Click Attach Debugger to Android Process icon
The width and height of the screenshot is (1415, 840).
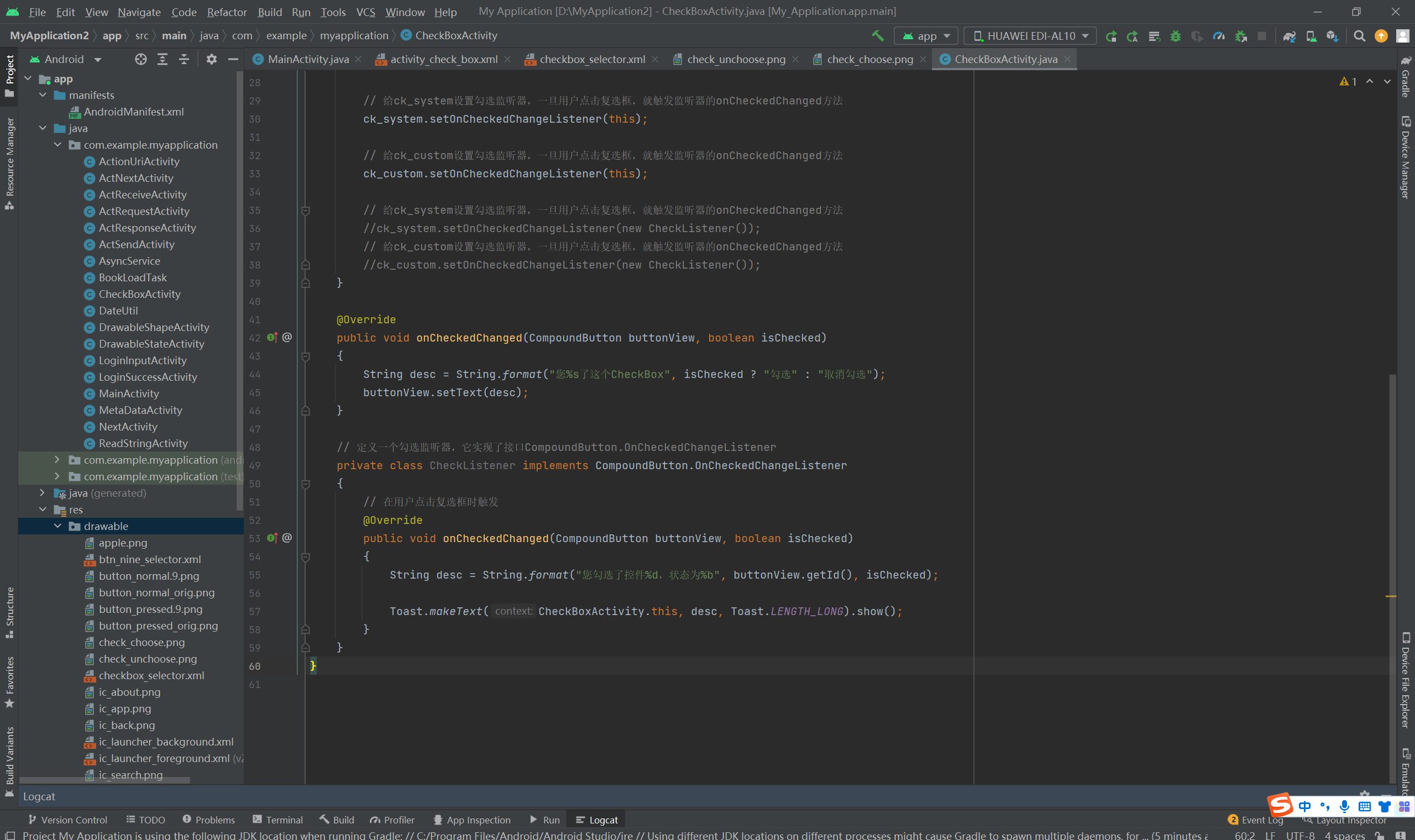[x=1241, y=36]
